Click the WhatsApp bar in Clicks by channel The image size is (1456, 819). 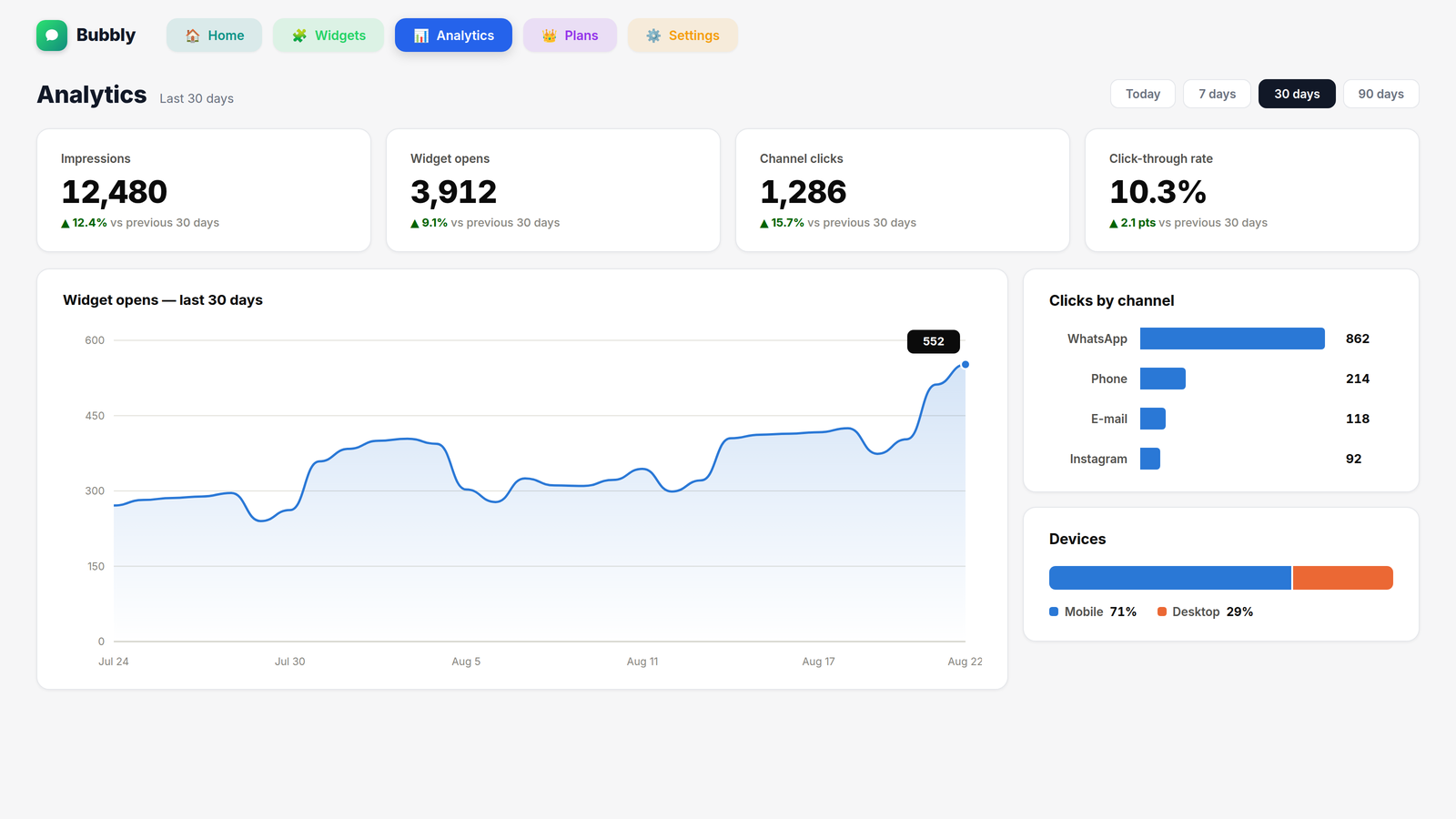point(1232,339)
